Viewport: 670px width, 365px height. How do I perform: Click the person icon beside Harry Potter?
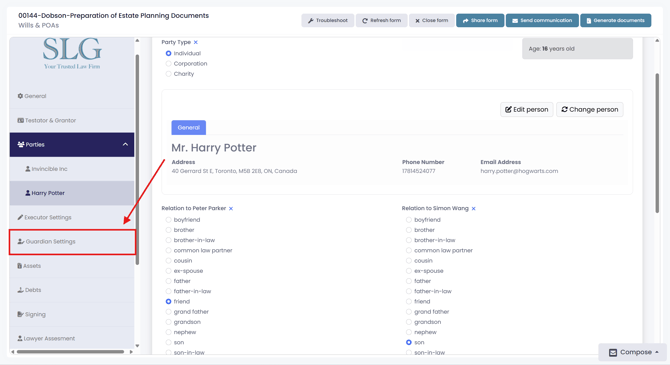point(28,193)
